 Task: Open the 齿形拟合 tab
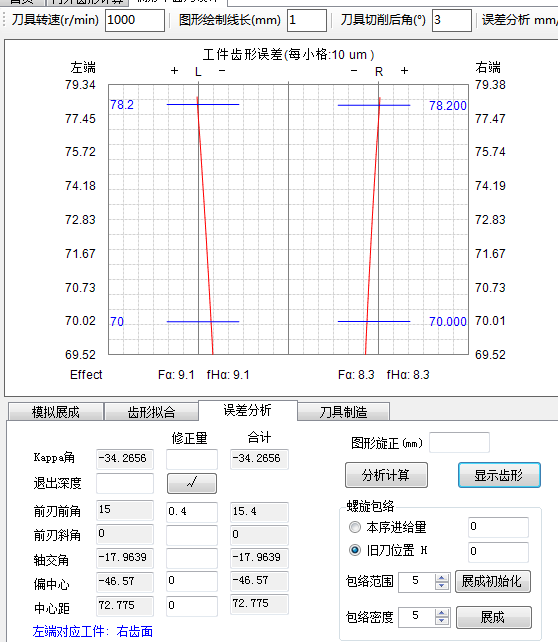pos(151,411)
